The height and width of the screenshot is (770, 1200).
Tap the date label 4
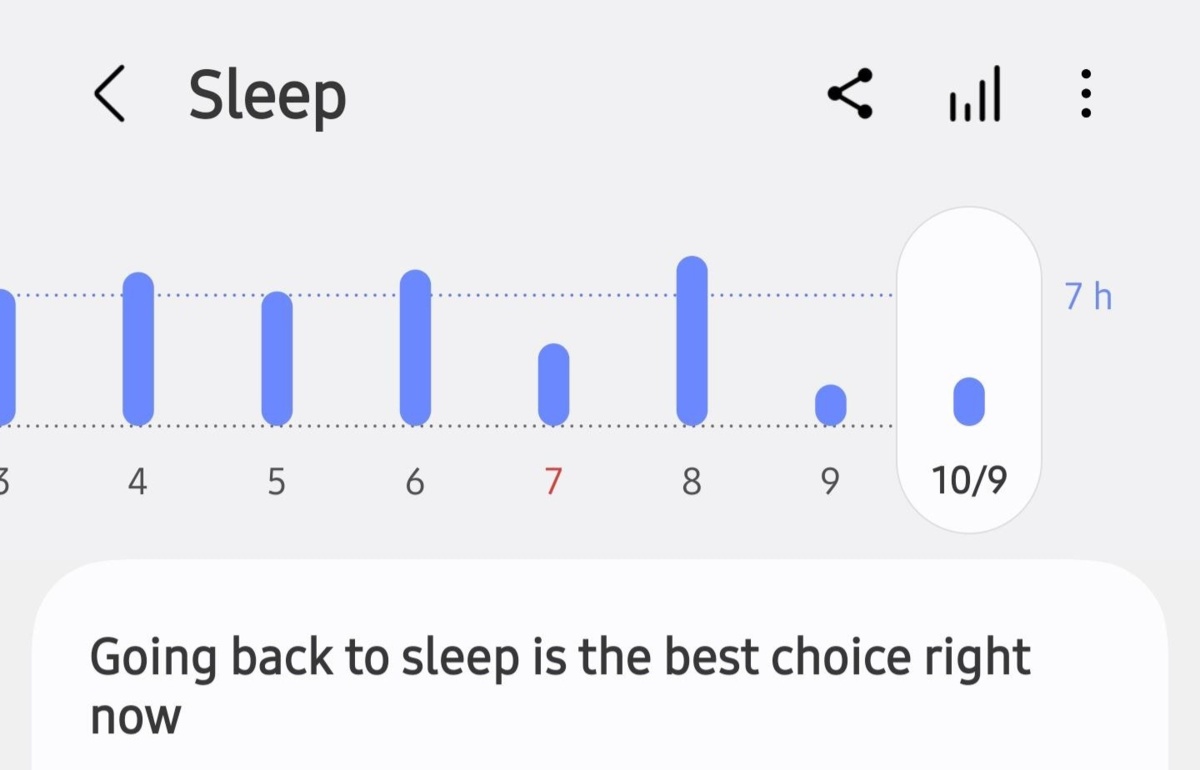pos(138,482)
